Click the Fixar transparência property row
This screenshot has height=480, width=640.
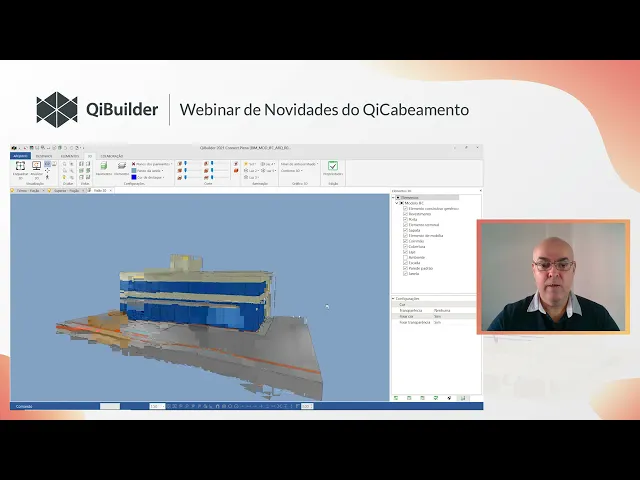click(433, 322)
